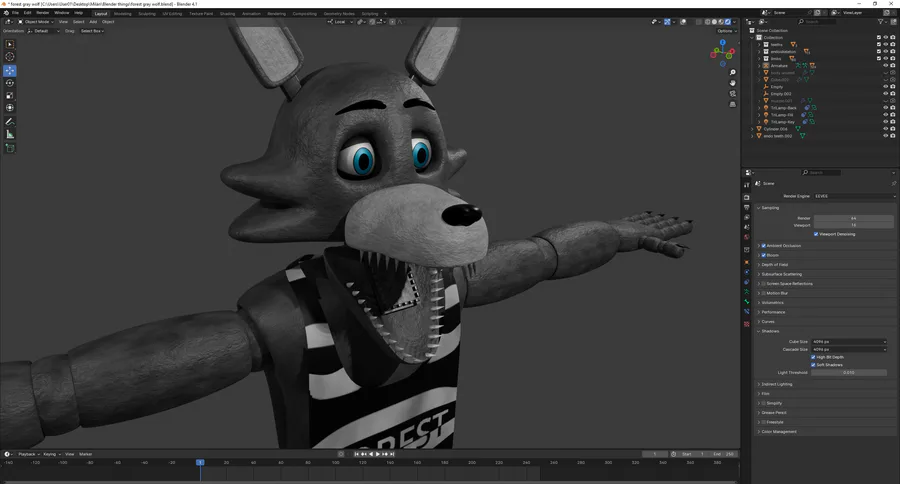The image size is (900, 484).
Task: Toggle Viewport Denoising checkbox
Action: pos(816,234)
